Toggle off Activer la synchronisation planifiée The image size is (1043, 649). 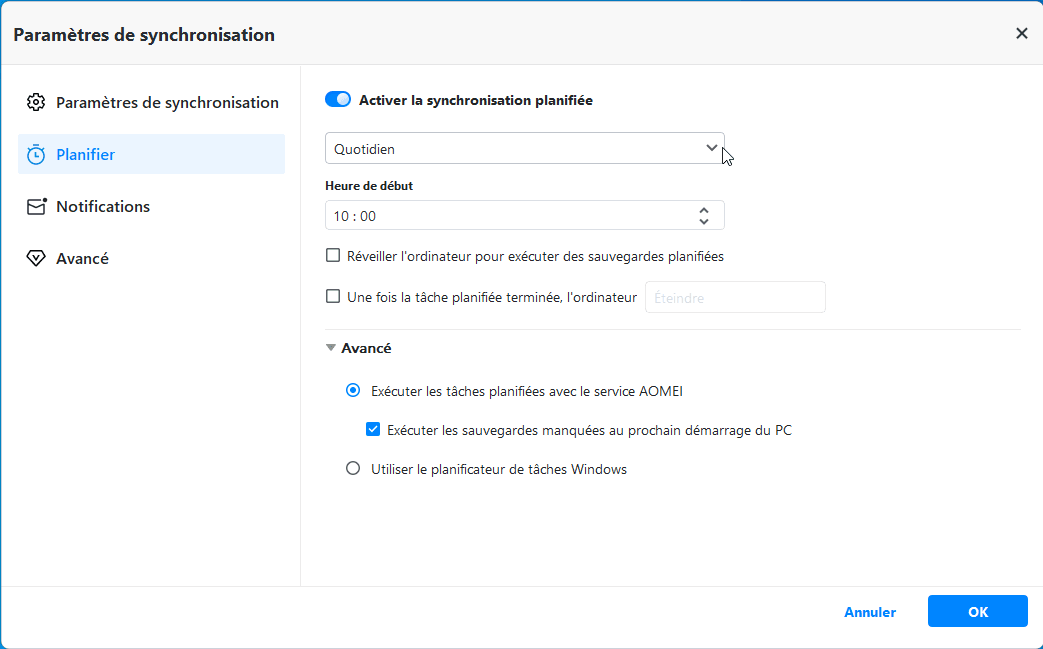[338, 100]
